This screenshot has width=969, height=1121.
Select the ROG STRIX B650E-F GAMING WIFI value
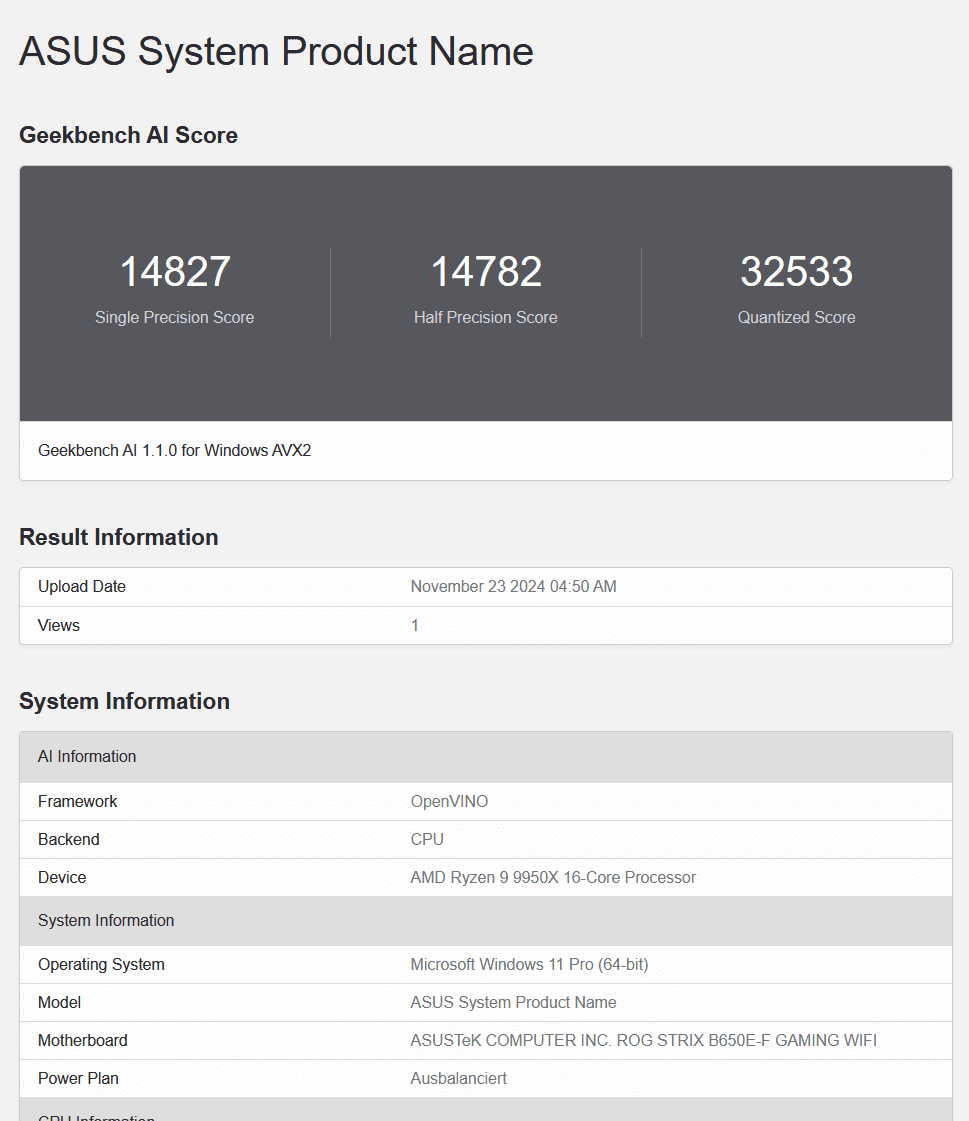[644, 1040]
